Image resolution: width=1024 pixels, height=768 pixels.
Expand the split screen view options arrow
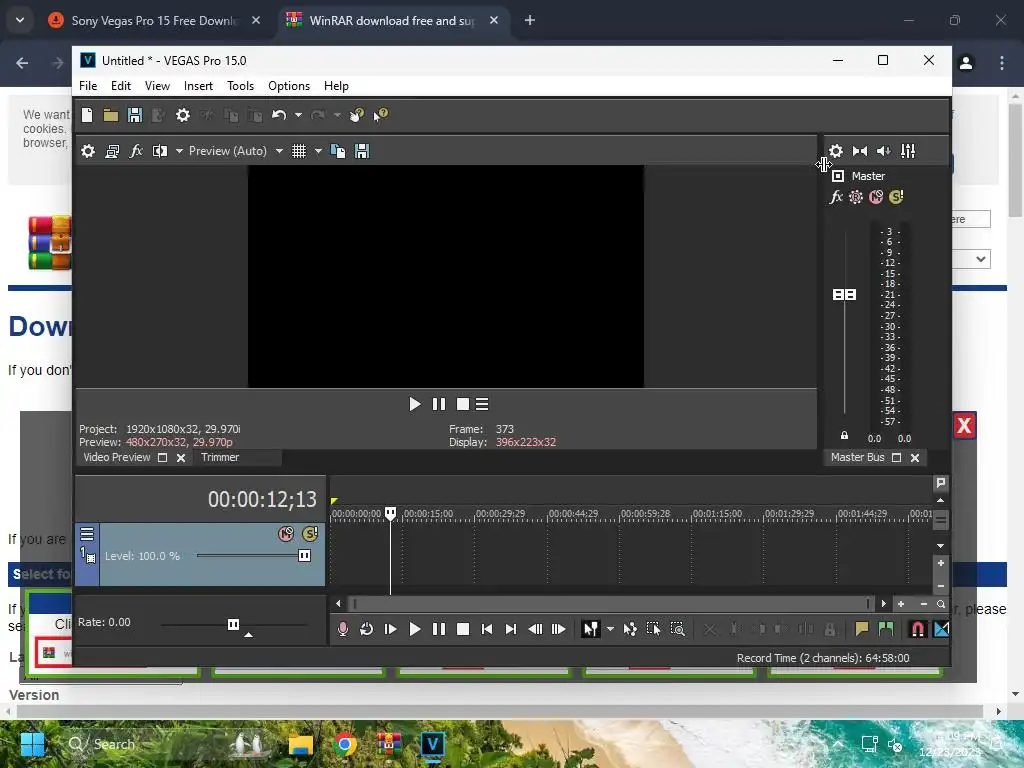[x=179, y=152]
